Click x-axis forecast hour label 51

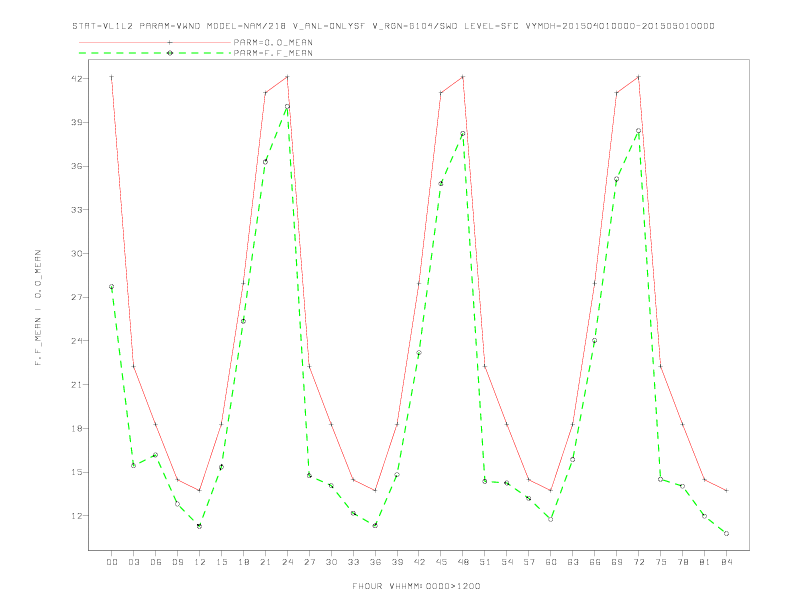(x=485, y=562)
